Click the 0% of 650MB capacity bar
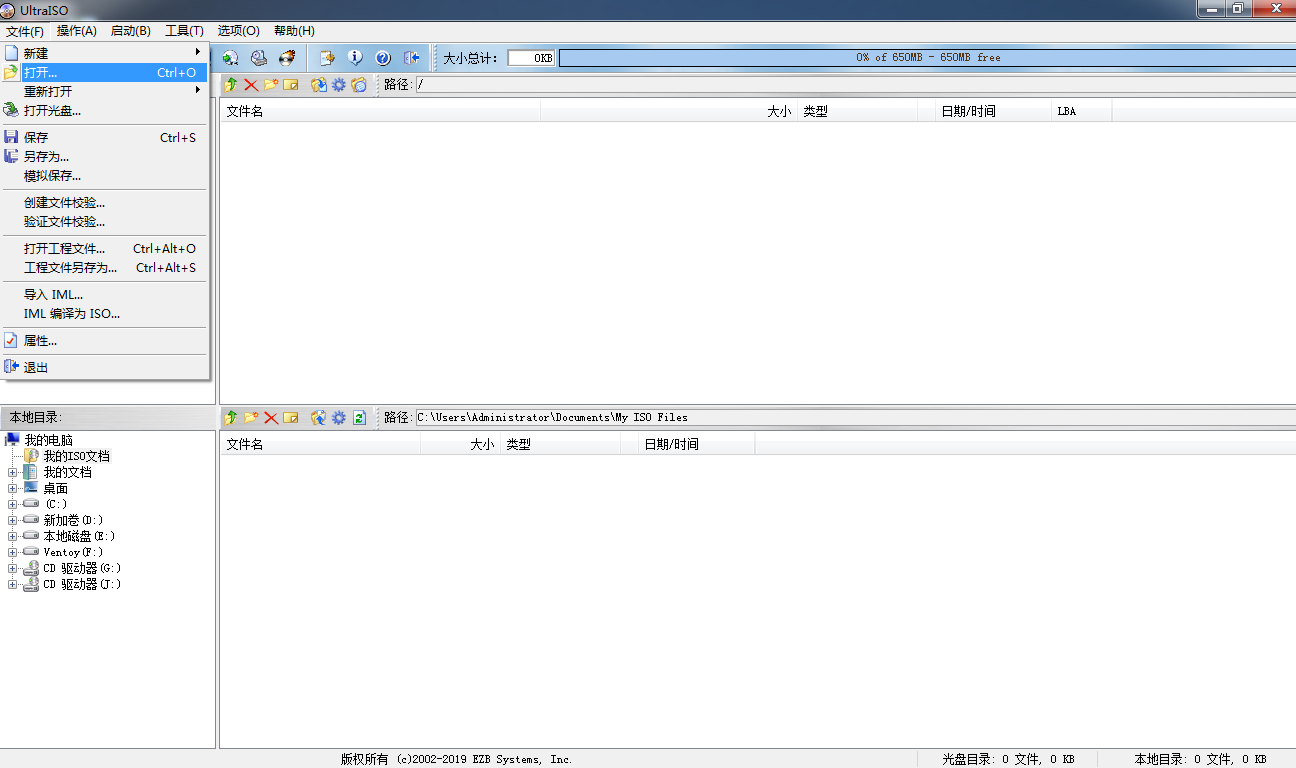The image size is (1296, 768). (927, 58)
